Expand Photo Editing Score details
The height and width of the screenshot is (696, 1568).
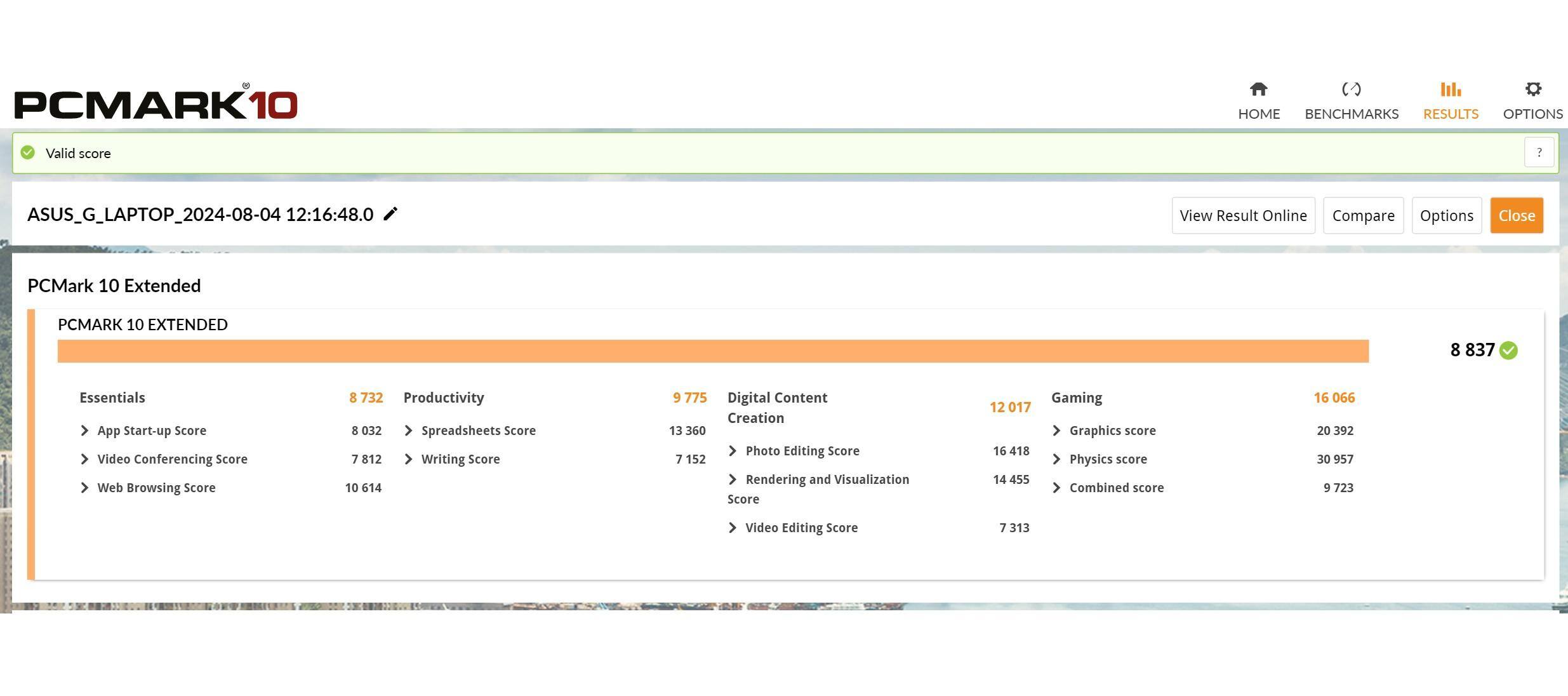[733, 451]
